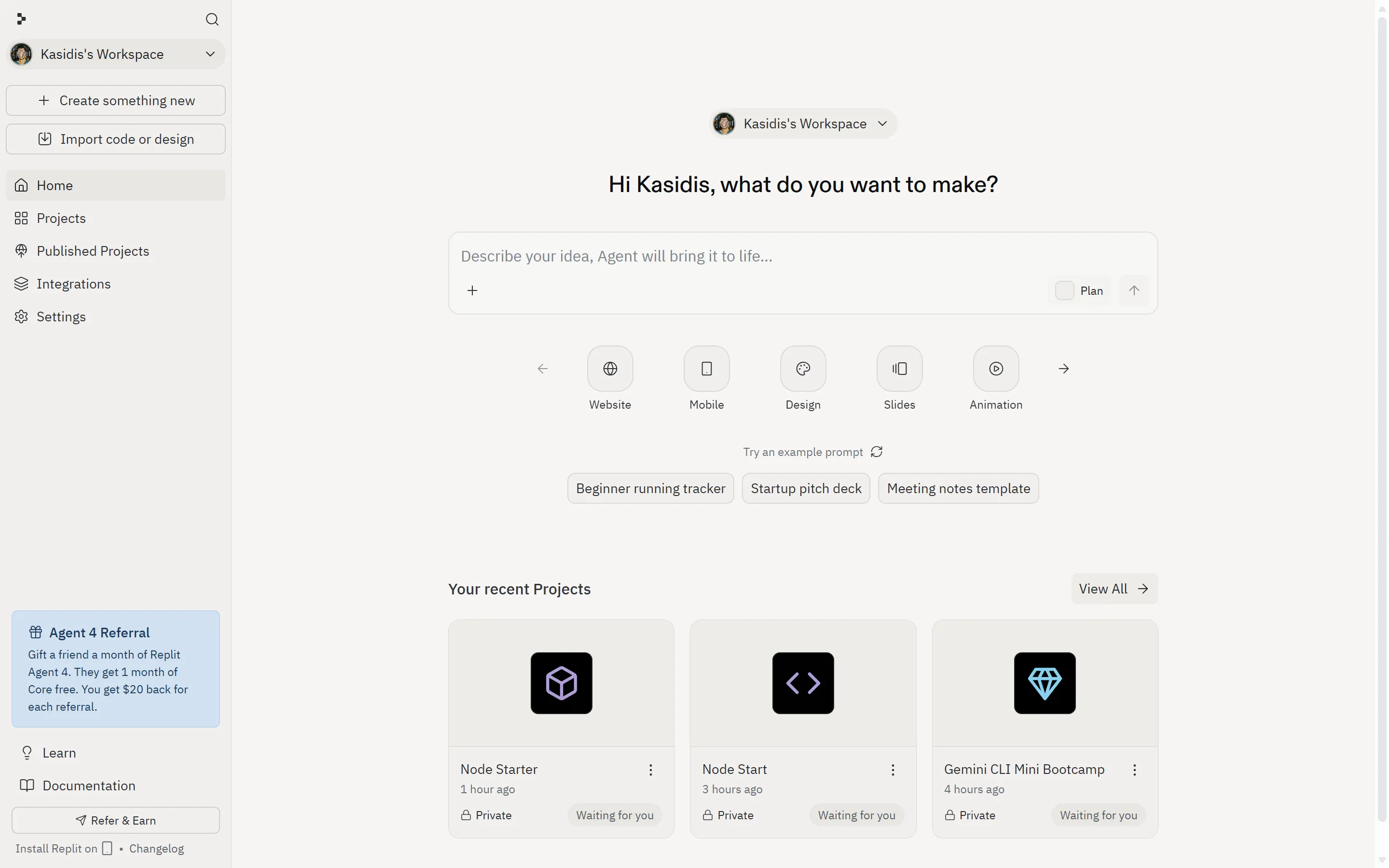Go to Home in sidebar
The height and width of the screenshot is (868, 1389).
(115, 185)
